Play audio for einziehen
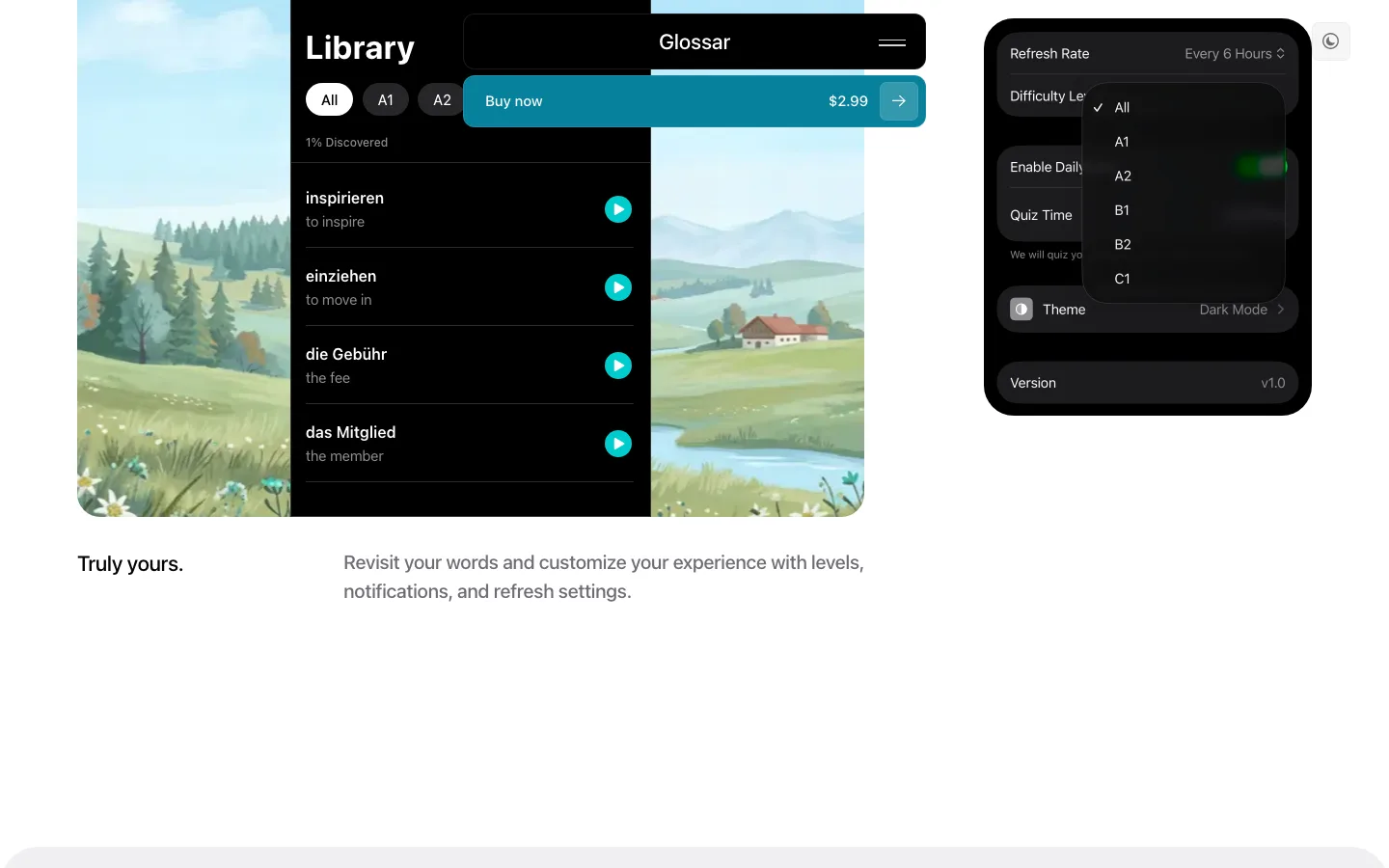Image resolution: width=1389 pixels, height=868 pixels. tap(618, 287)
